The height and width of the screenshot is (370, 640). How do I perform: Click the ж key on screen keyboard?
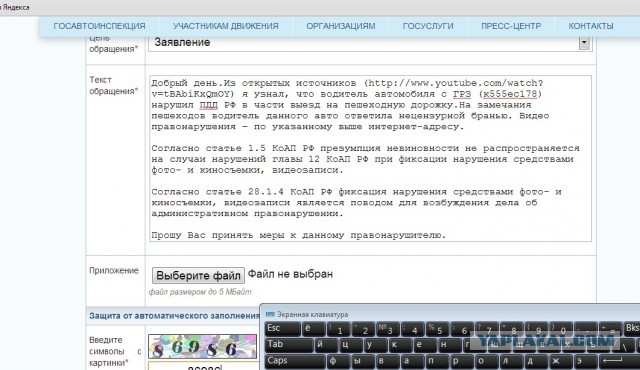[x=560, y=361]
